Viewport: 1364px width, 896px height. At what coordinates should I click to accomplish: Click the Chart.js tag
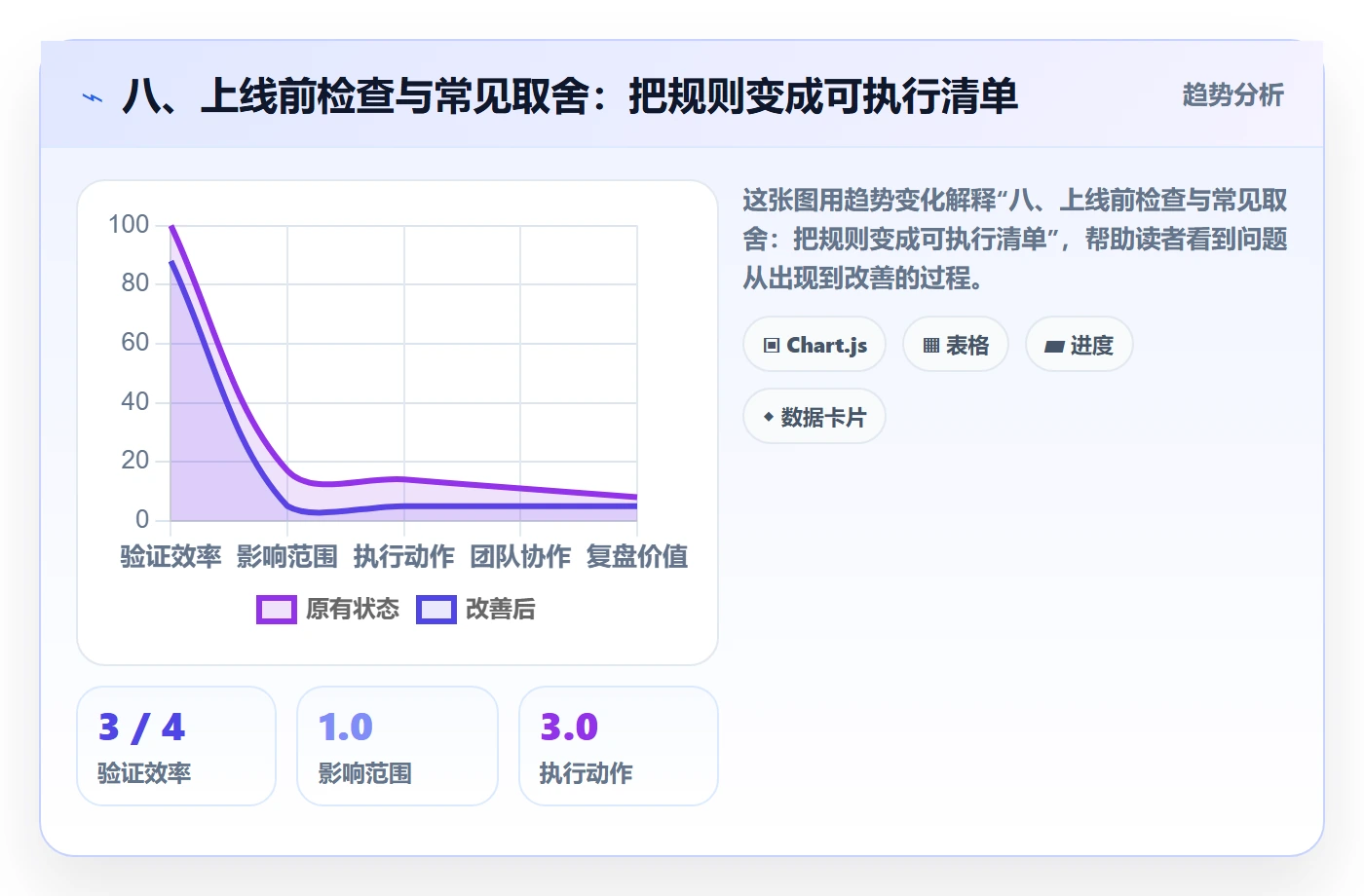coord(815,345)
